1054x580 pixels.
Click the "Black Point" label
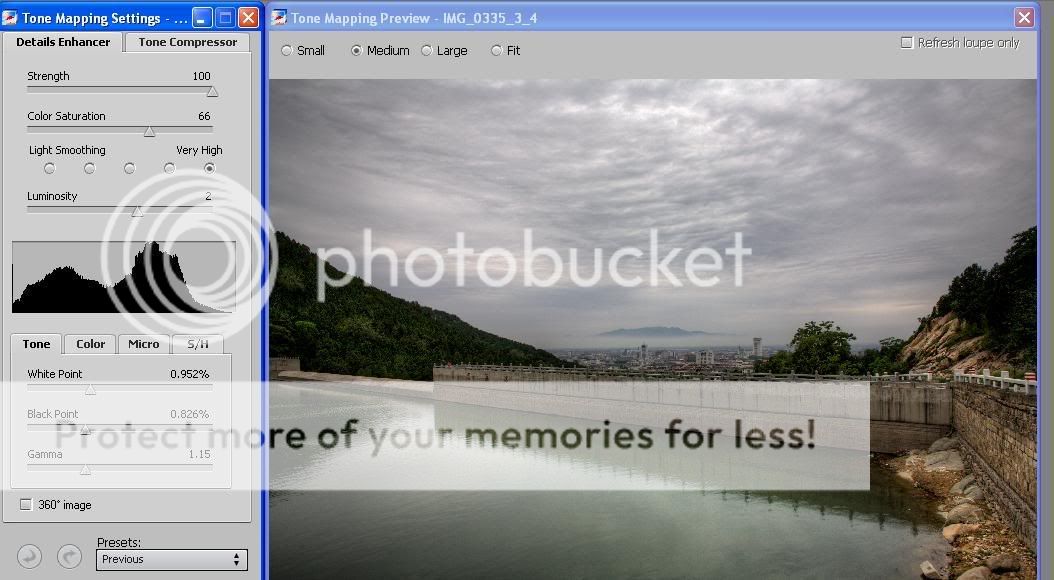coord(52,414)
